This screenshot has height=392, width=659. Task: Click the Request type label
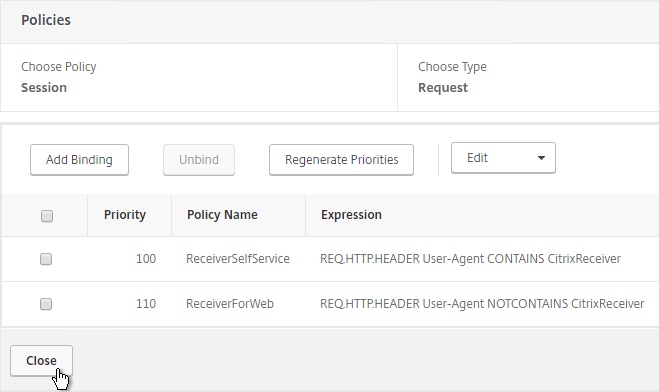[443, 87]
